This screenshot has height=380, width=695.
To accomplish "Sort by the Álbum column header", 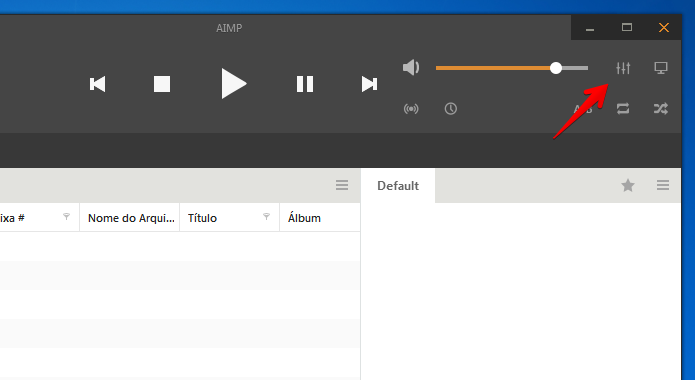I will pos(320,218).
